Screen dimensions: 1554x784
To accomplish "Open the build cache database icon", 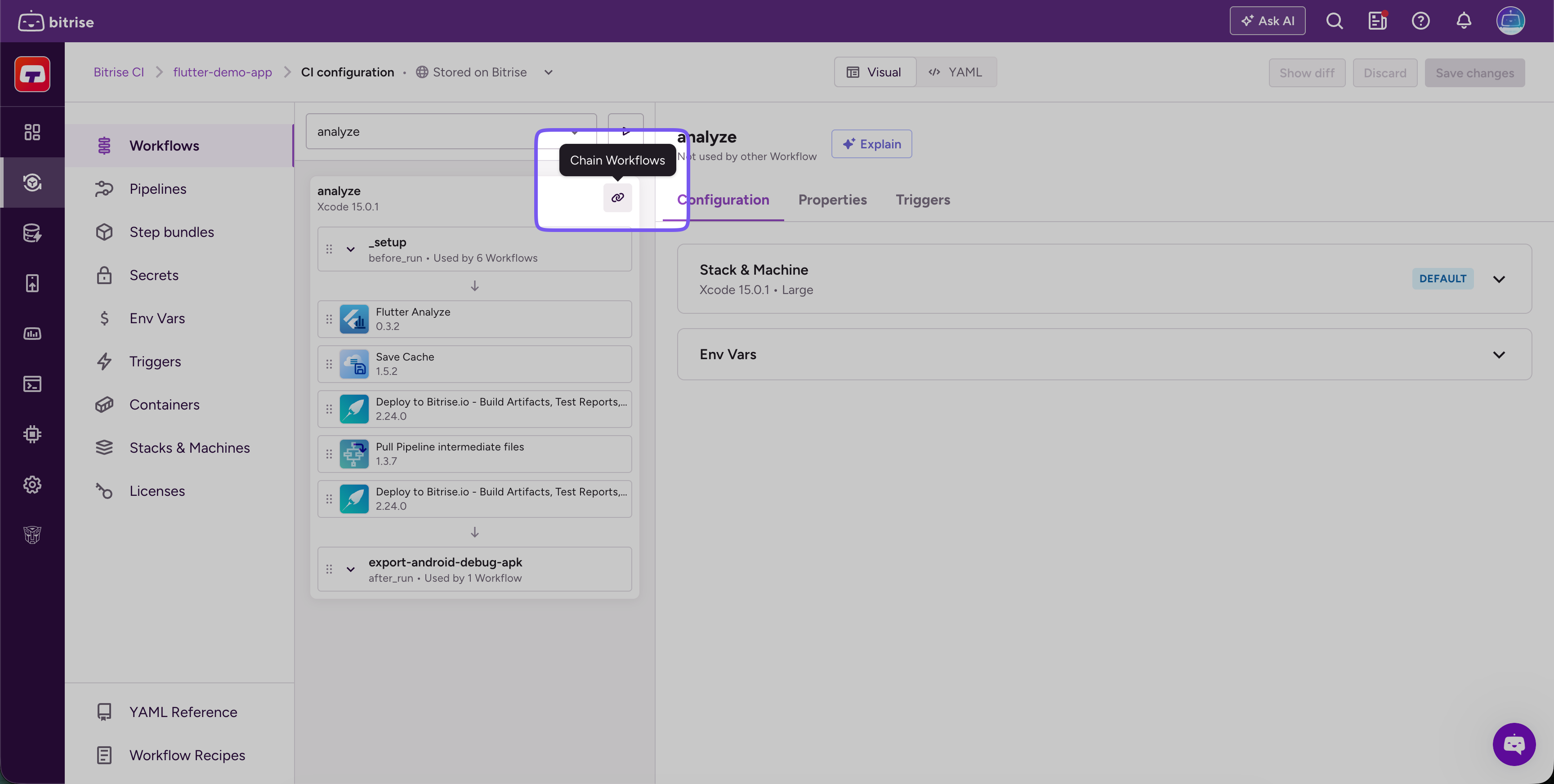I will 32,233.
